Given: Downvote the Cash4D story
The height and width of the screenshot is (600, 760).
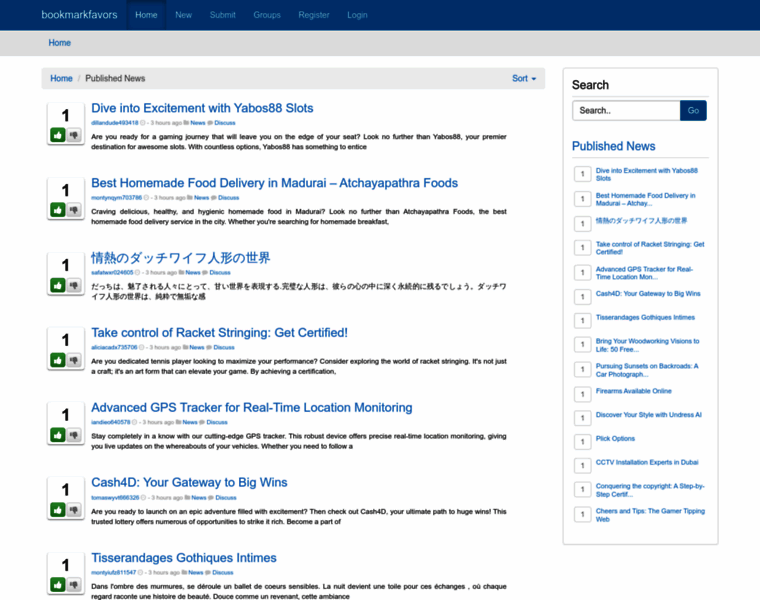Looking at the screenshot, I should 74,510.
